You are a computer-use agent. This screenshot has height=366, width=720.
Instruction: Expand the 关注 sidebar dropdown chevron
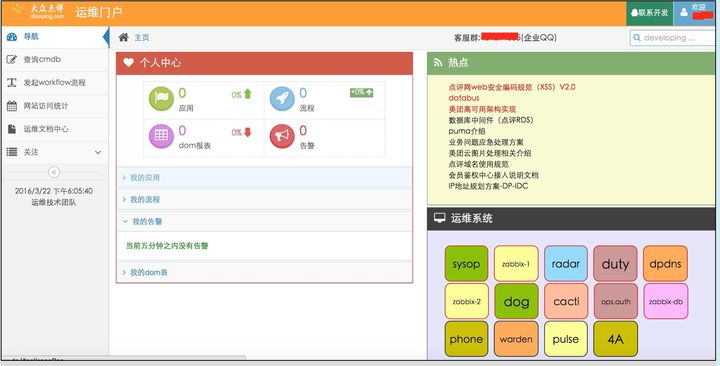(98, 152)
